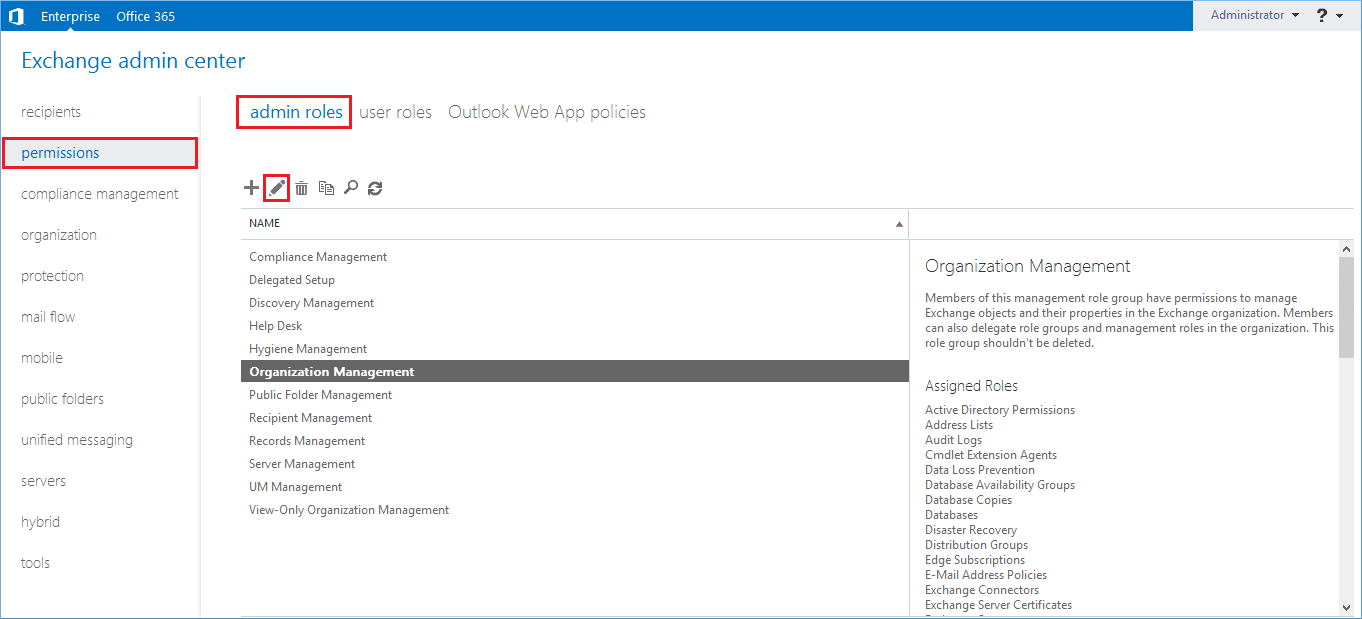Open the Administrator account dropdown
Image resolution: width=1362 pixels, height=619 pixels.
(x=1254, y=16)
